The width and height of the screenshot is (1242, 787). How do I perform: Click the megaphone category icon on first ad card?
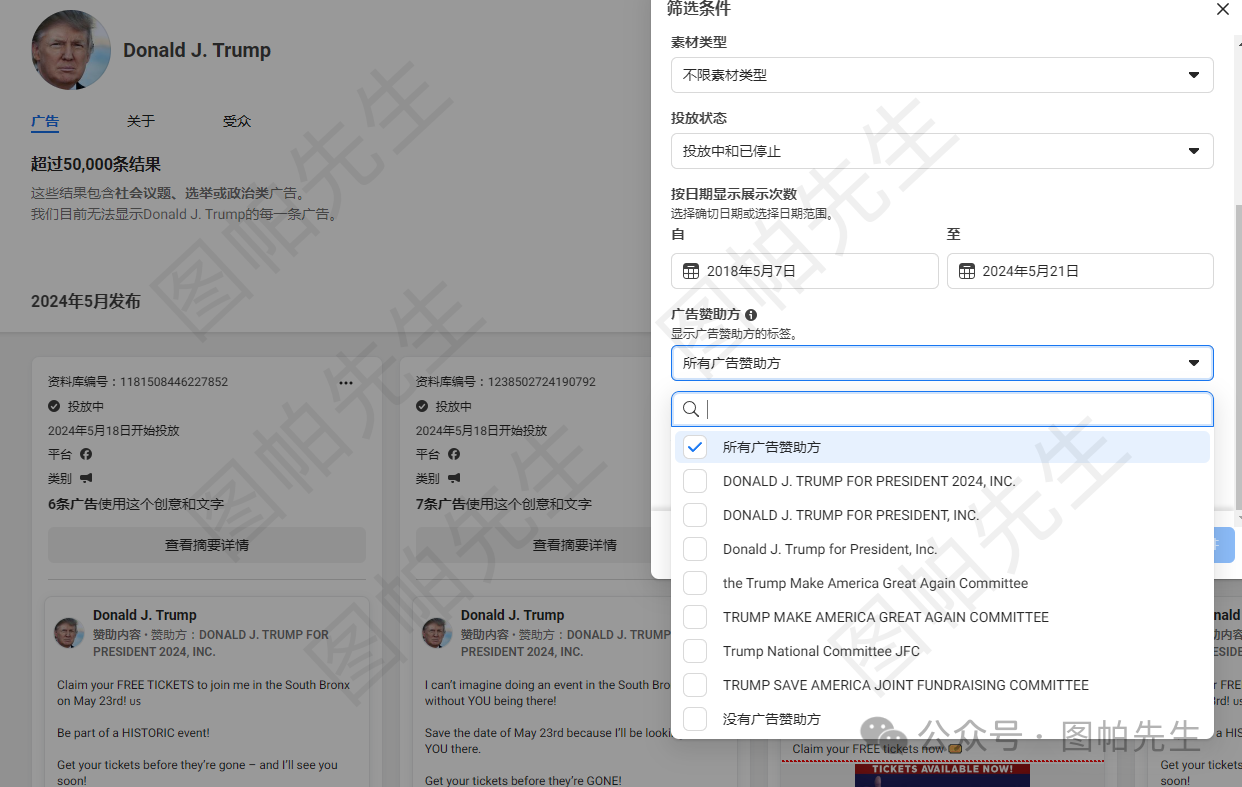(86, 478)
